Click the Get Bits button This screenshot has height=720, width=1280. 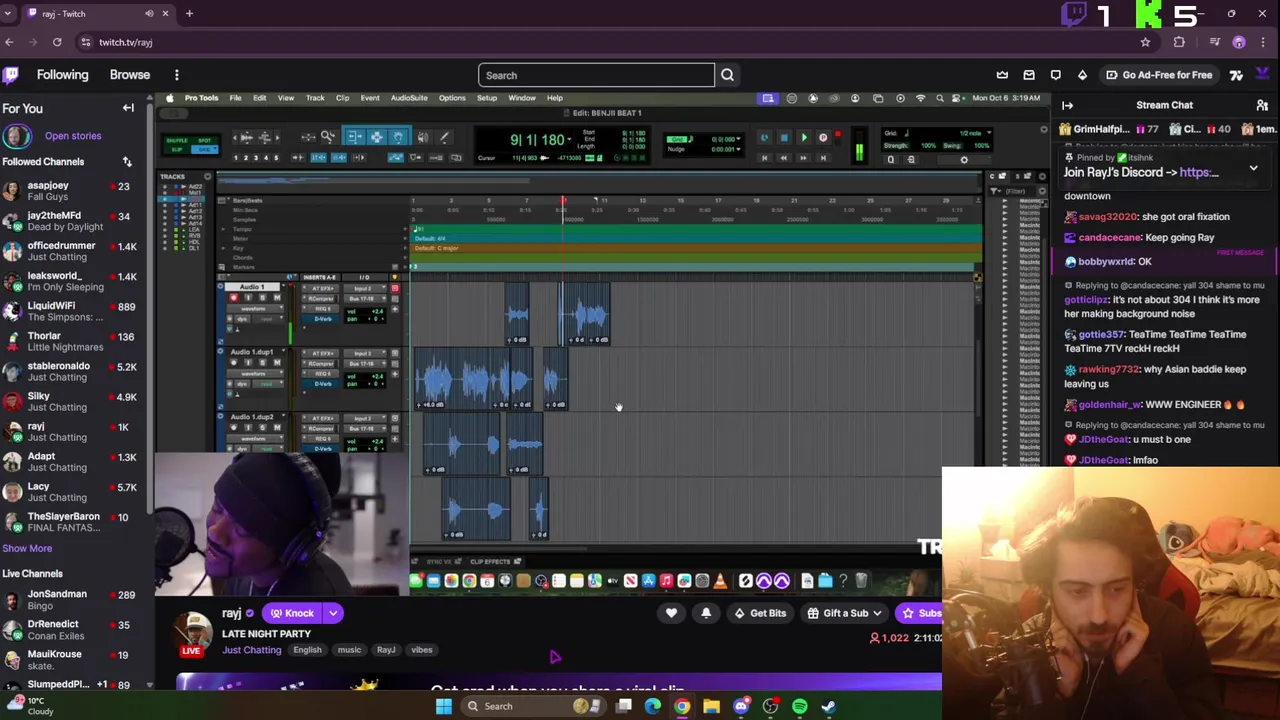pyautogui.click(x=760, y=613)
